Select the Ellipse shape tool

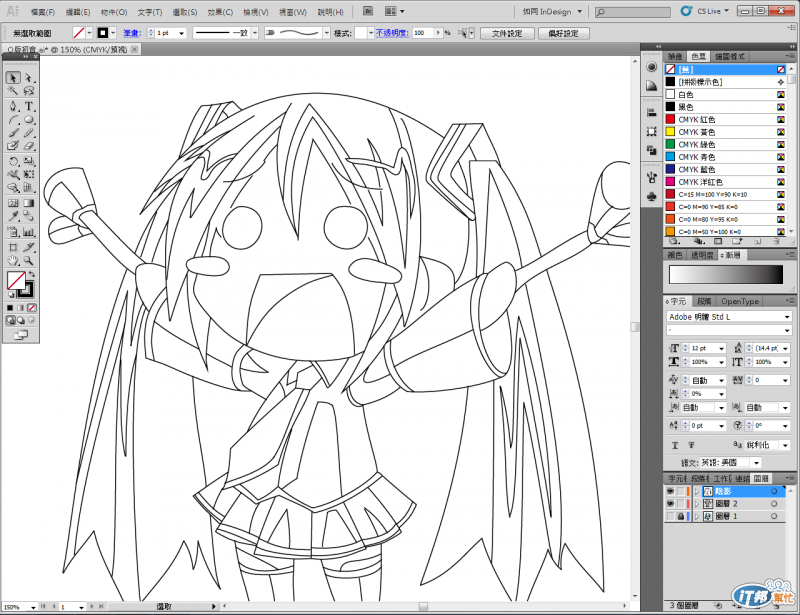coord(29,120)
